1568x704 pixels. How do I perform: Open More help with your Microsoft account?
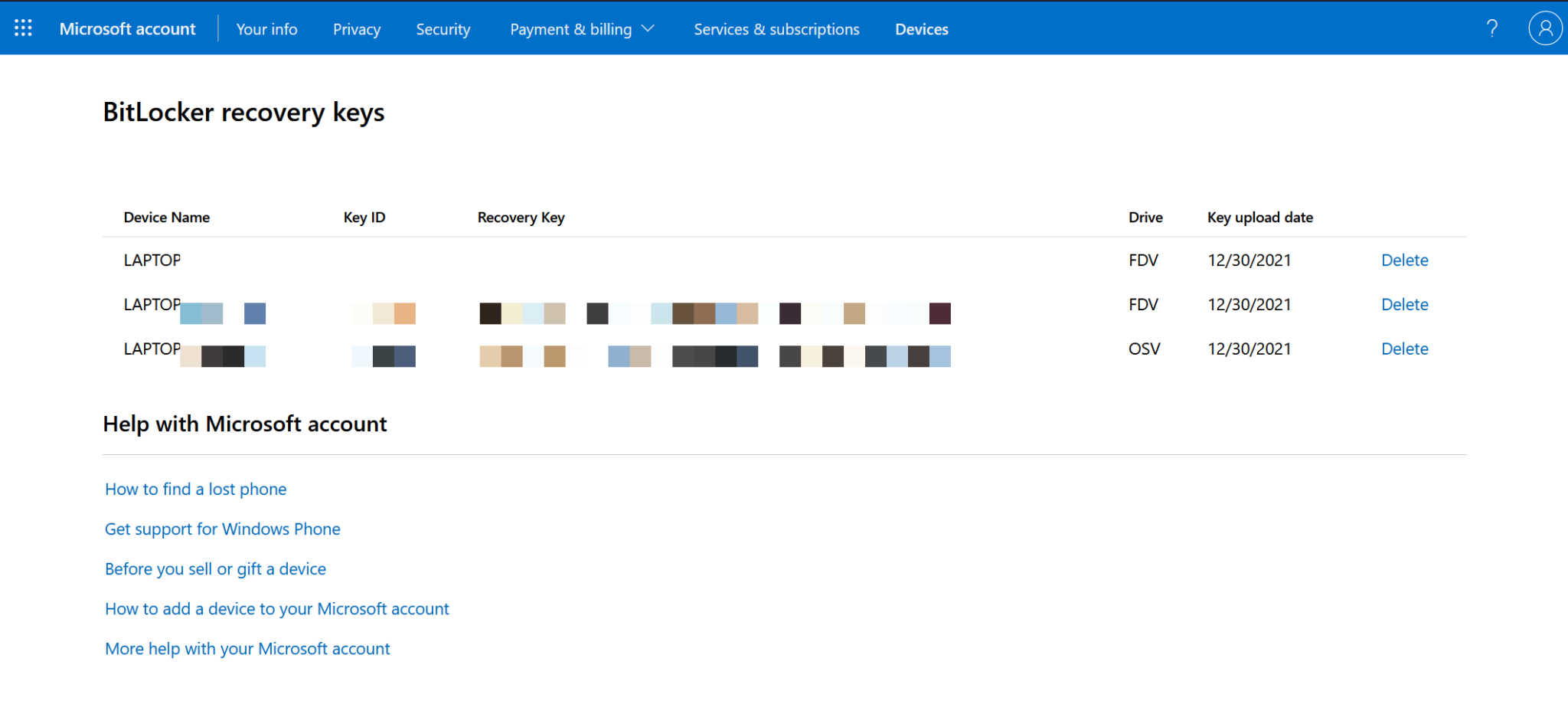247,648
